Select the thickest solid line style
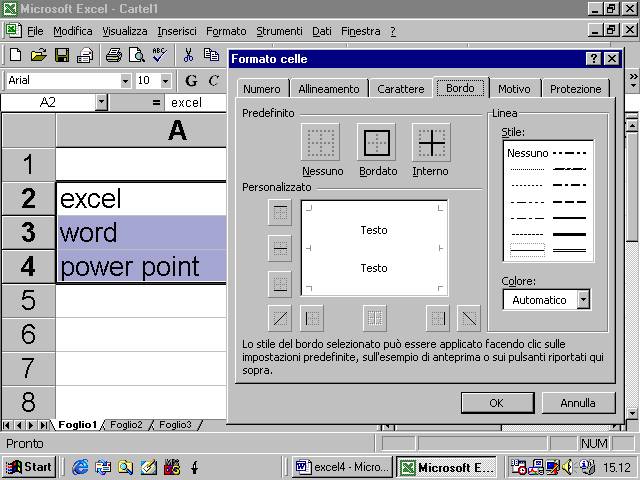This screenshot has height=480, width=640. click(x=569, y=234)
